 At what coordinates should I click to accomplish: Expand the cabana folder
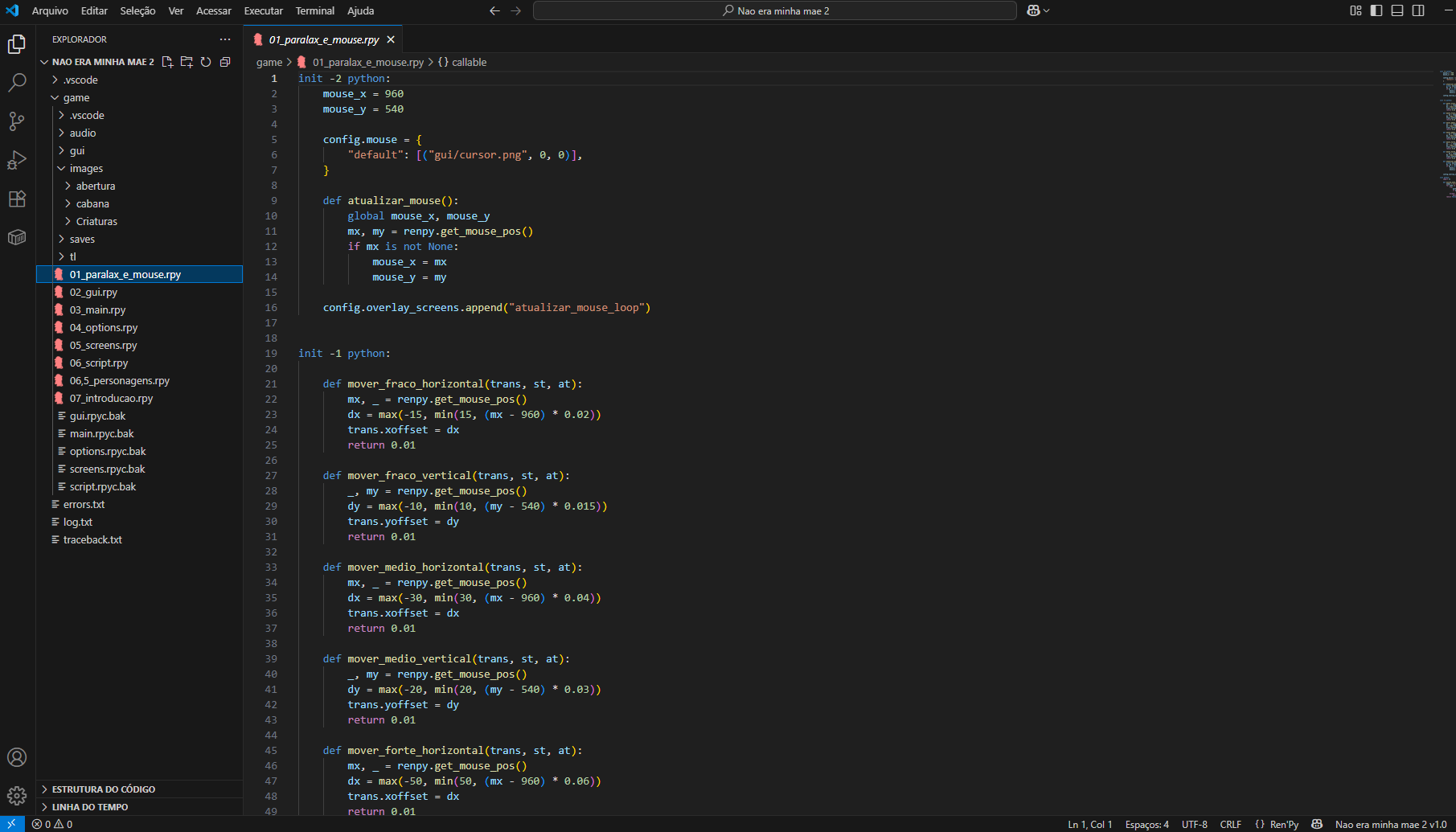click(x=139, y=203)
